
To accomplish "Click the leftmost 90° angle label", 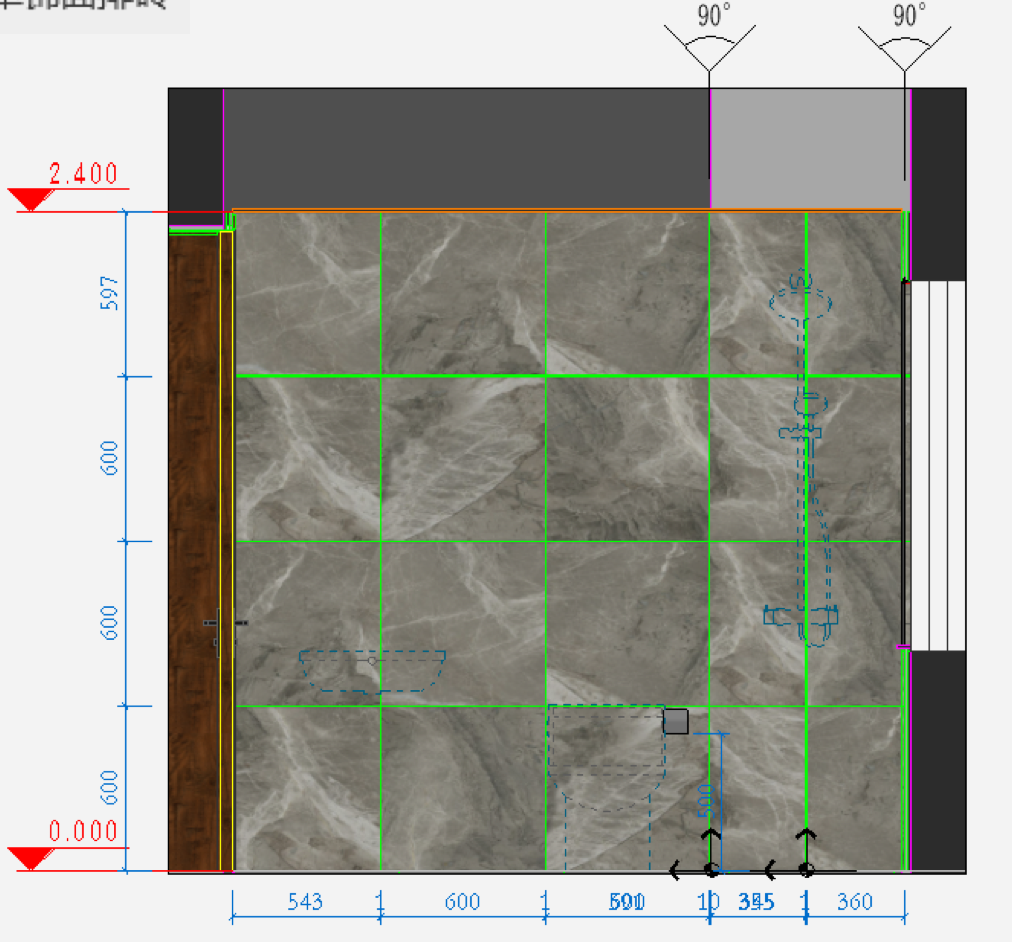I will point(714,15).
